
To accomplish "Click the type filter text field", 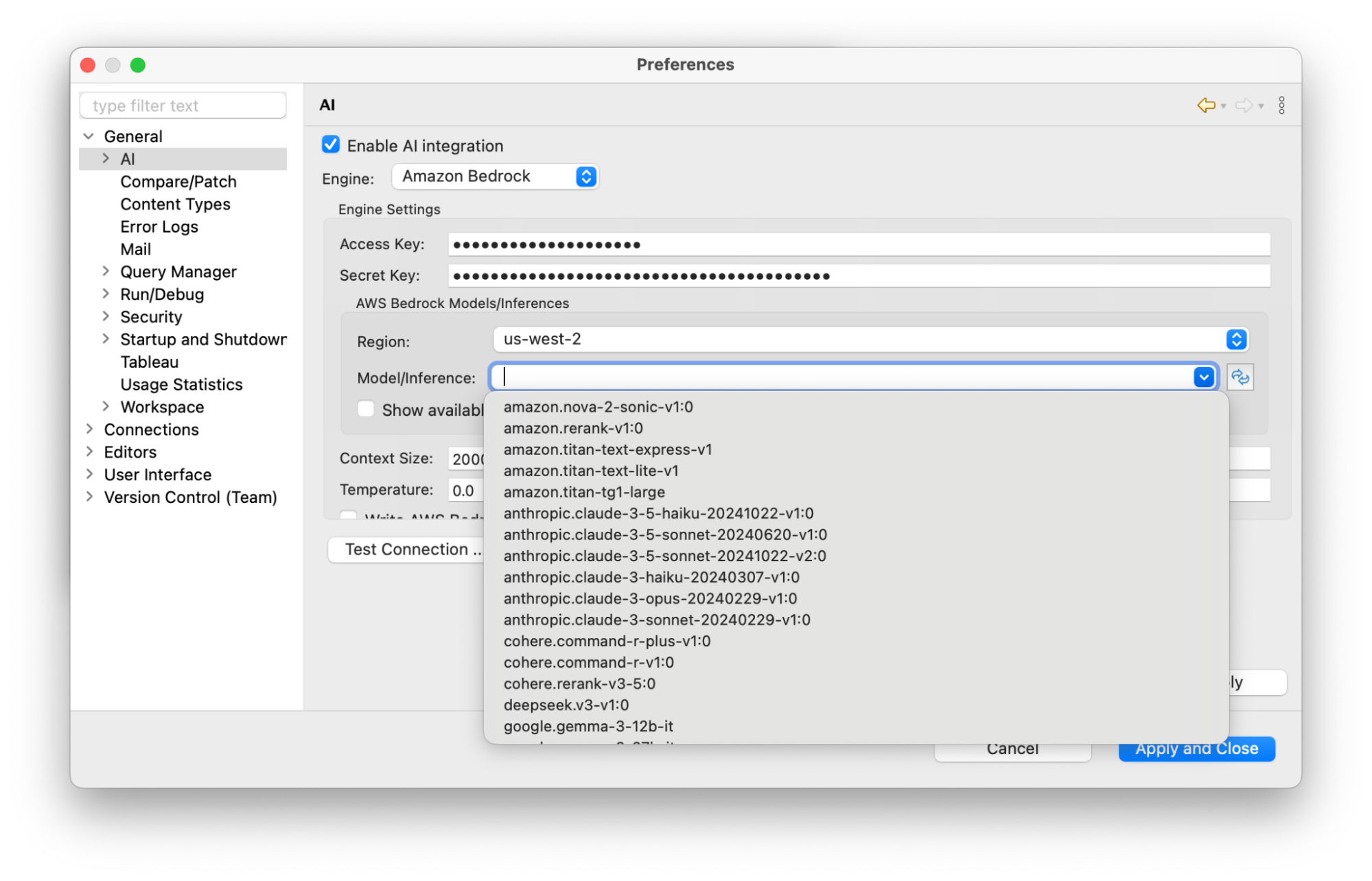I will (183, 106).
